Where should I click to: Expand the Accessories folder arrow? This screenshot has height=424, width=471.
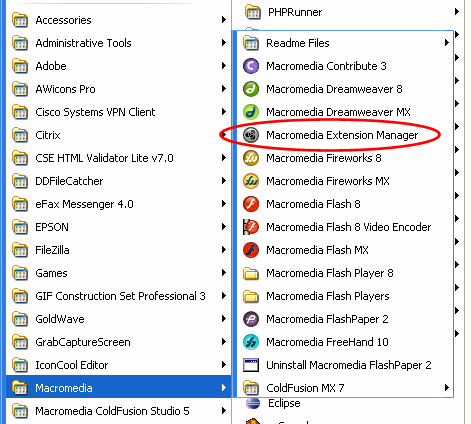(x=224, y=20)
